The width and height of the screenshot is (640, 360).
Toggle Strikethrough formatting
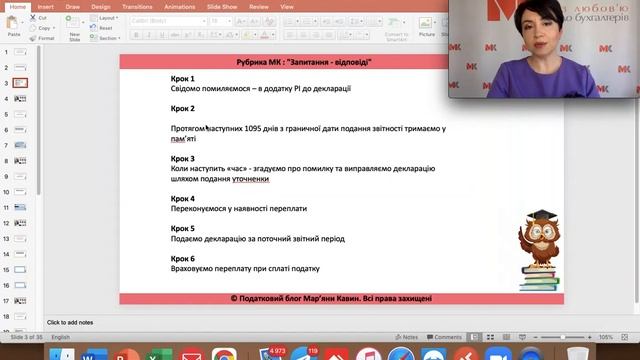click(x=175, y=36)
